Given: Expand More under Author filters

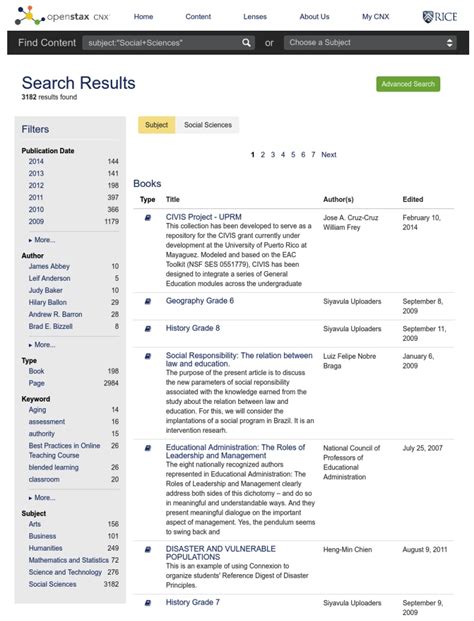Looking at the screenshot, I should point(42,345).
